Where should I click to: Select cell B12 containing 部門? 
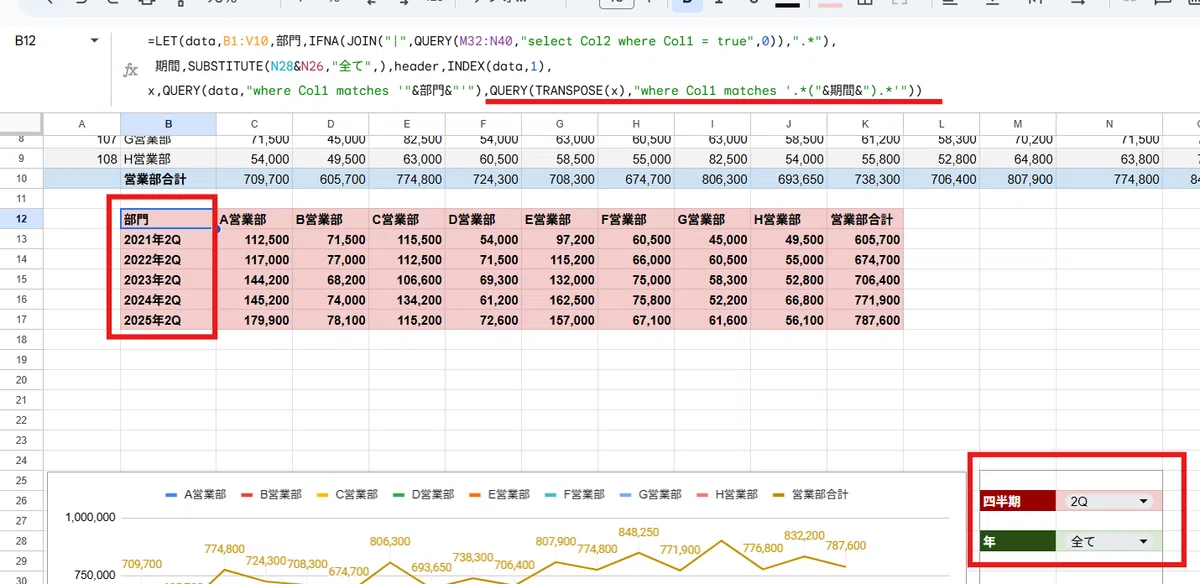(168, 219)
